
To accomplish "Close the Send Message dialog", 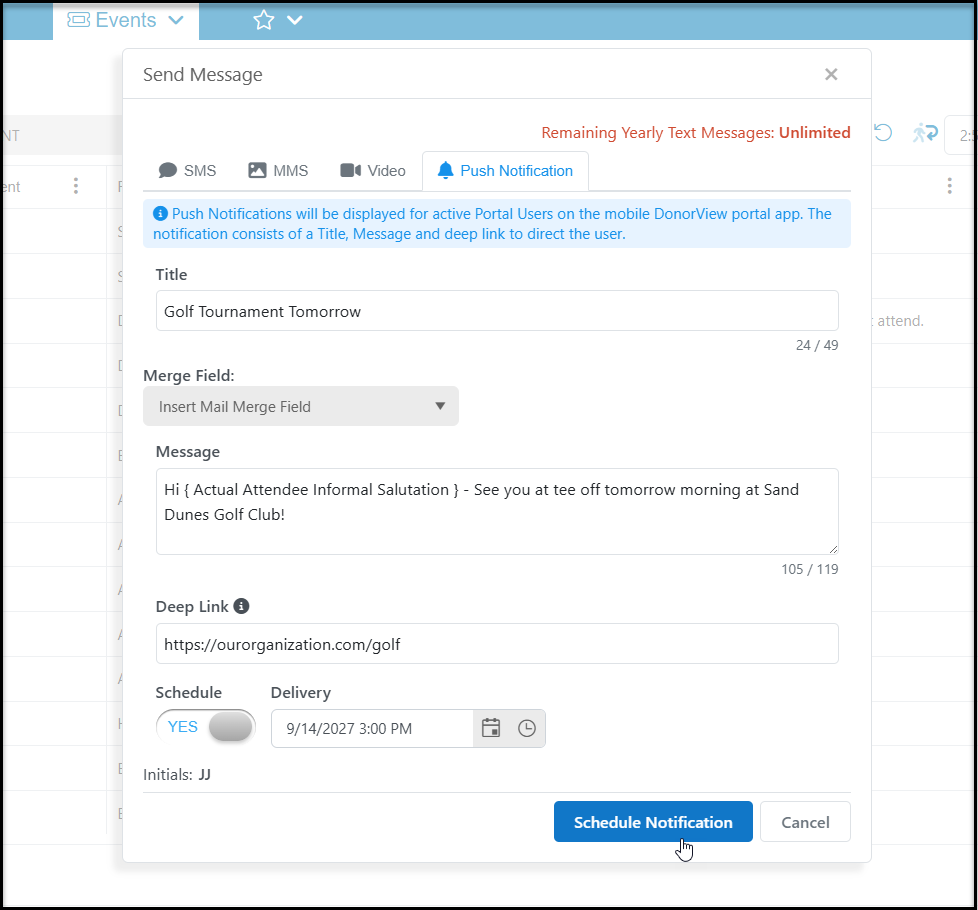I will (x=831, y=74).
